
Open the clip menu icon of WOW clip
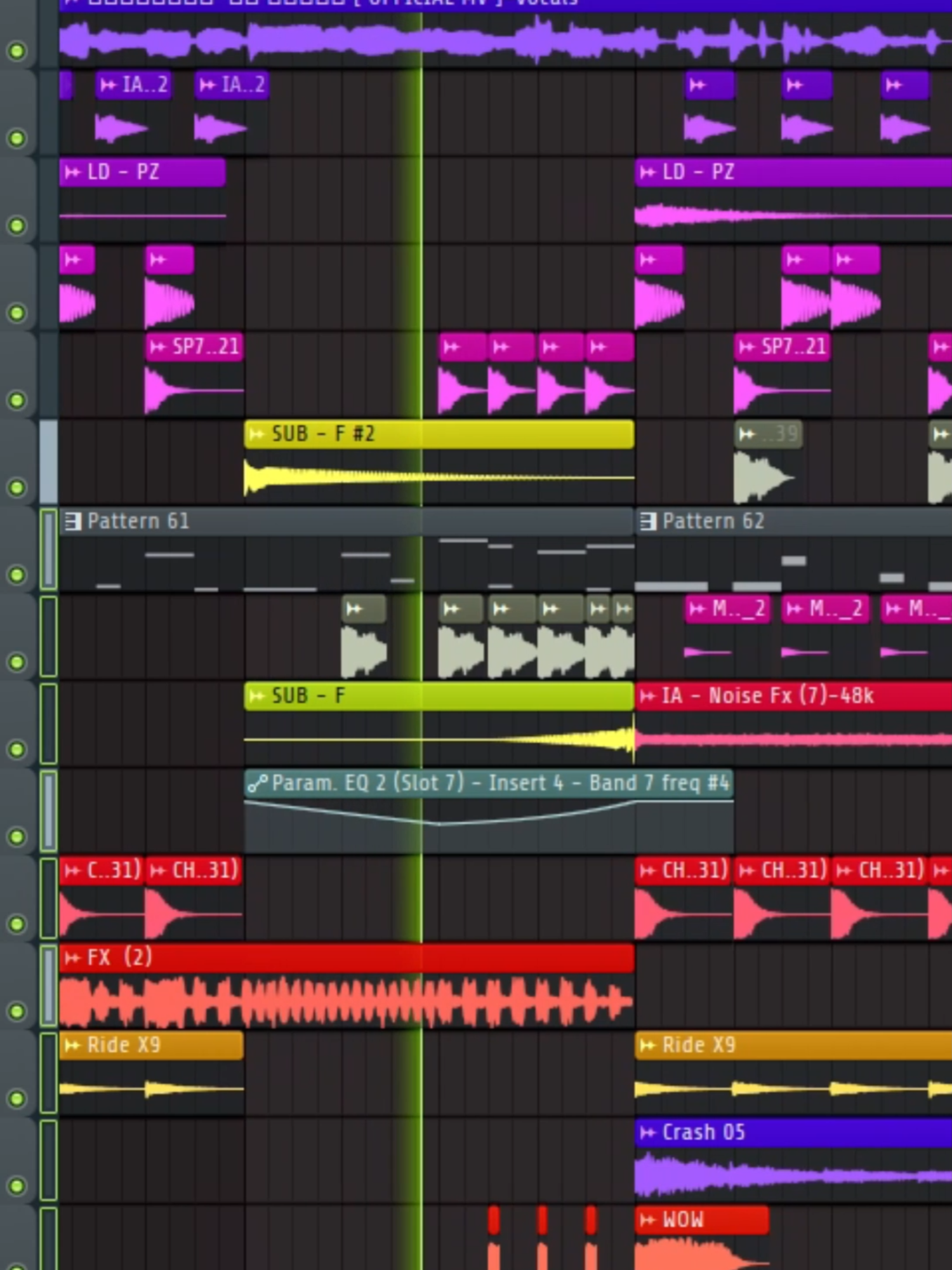647,1220
